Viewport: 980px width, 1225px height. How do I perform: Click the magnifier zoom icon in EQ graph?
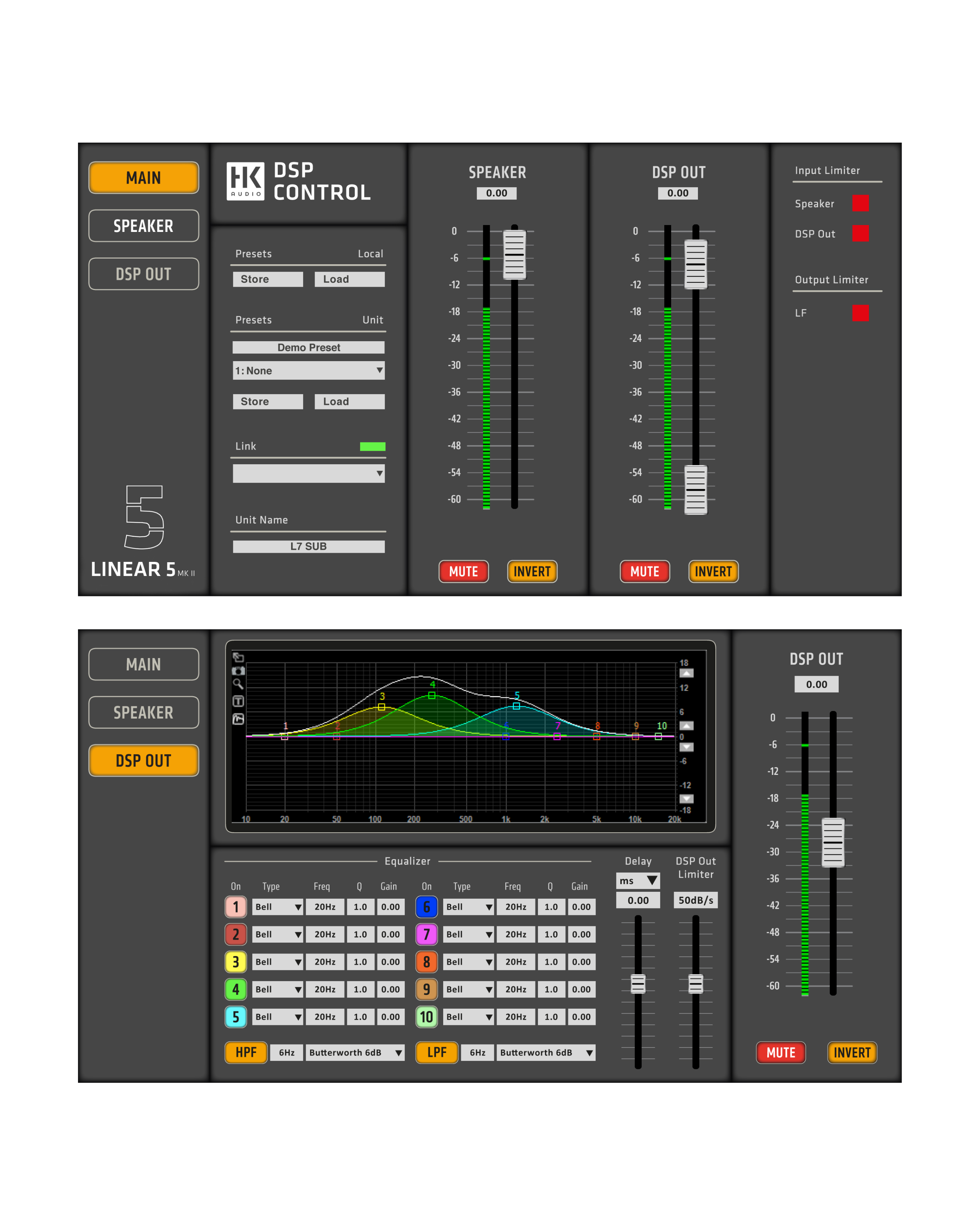tap(238, 684)
